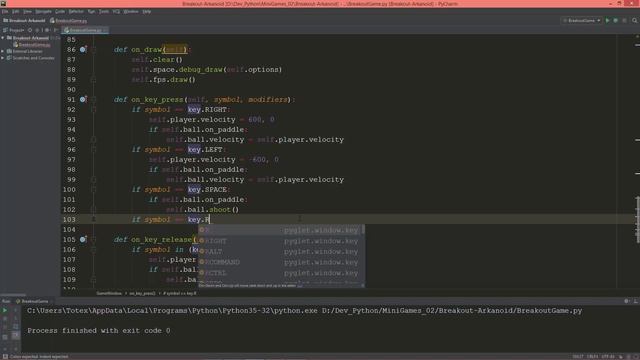Image resolution: width=640 pixels, height=360 pixels.
Task: Open the Window menu
Action: coord(131,11)
